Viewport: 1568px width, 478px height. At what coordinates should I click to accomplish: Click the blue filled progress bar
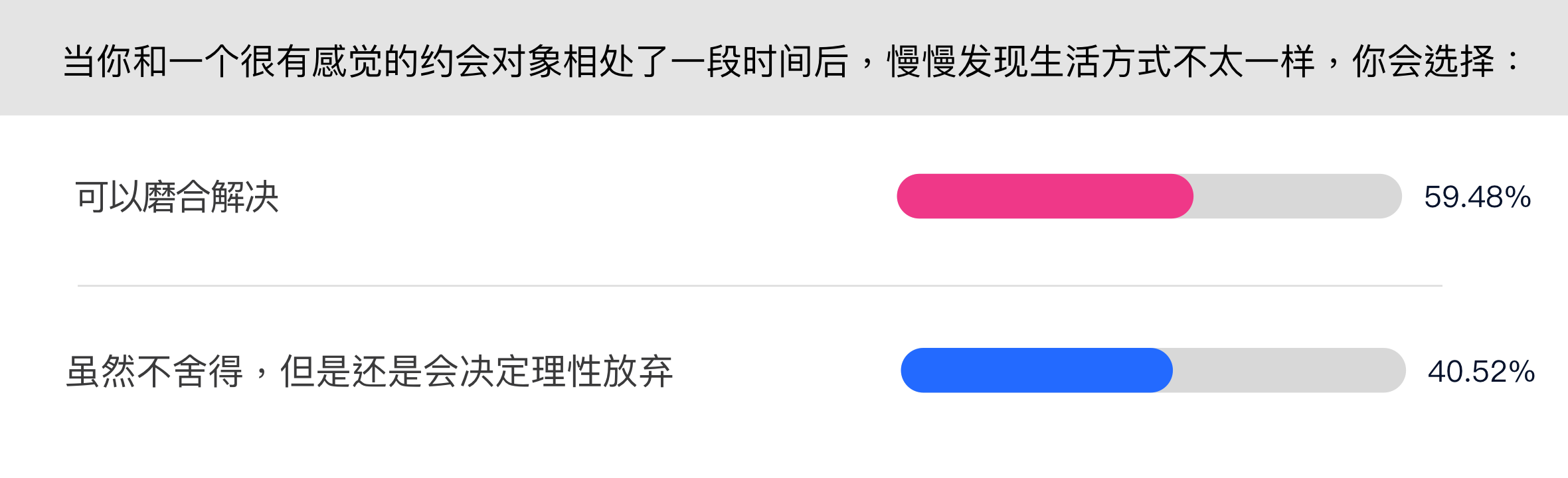(1036, 370)
